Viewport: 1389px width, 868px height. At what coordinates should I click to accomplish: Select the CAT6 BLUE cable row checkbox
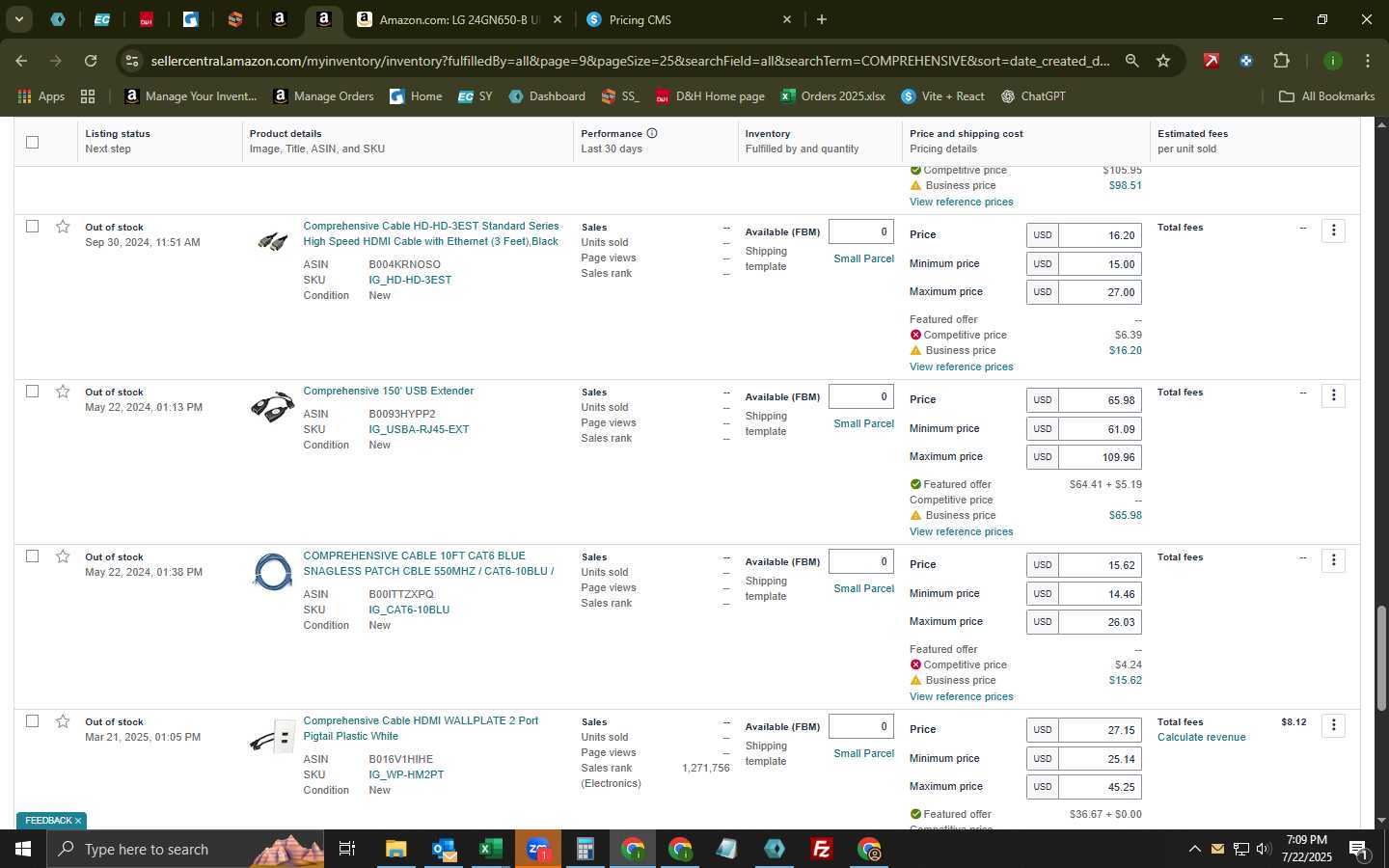[32, 556]
